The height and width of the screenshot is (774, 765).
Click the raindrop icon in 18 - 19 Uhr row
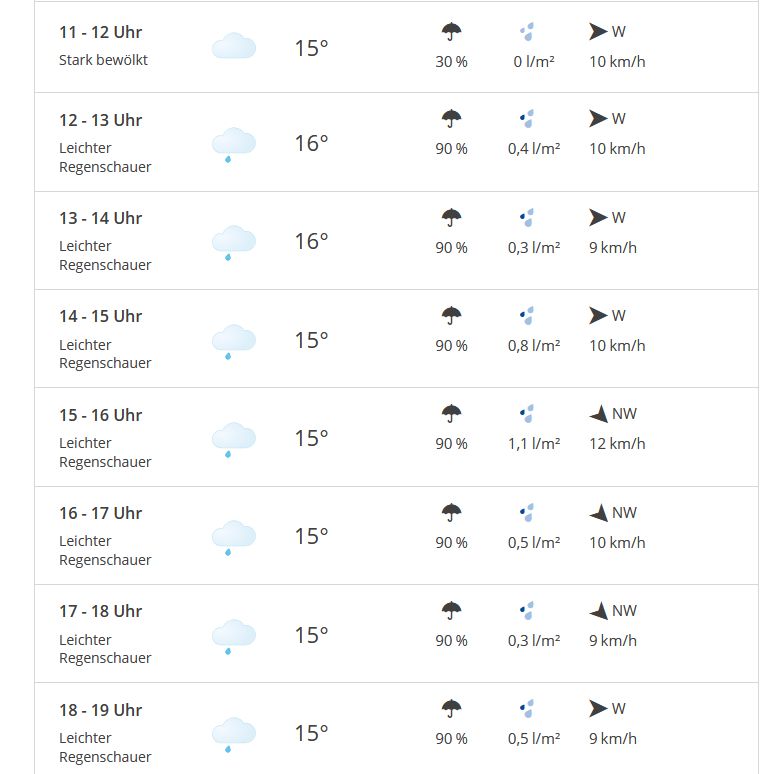(x=527, y=708)
